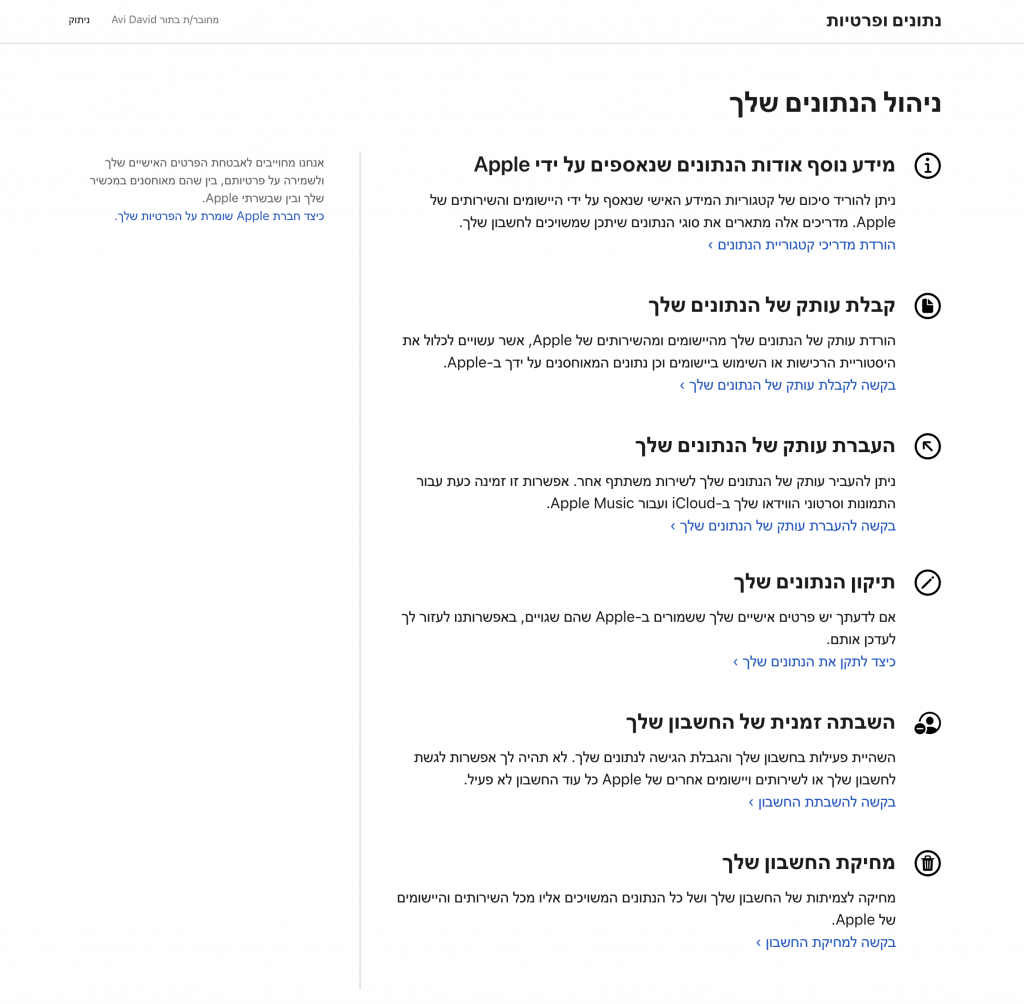Click the arrow icon beside העברת עותק של הנתונים שלך

click(x=927, y=447)
